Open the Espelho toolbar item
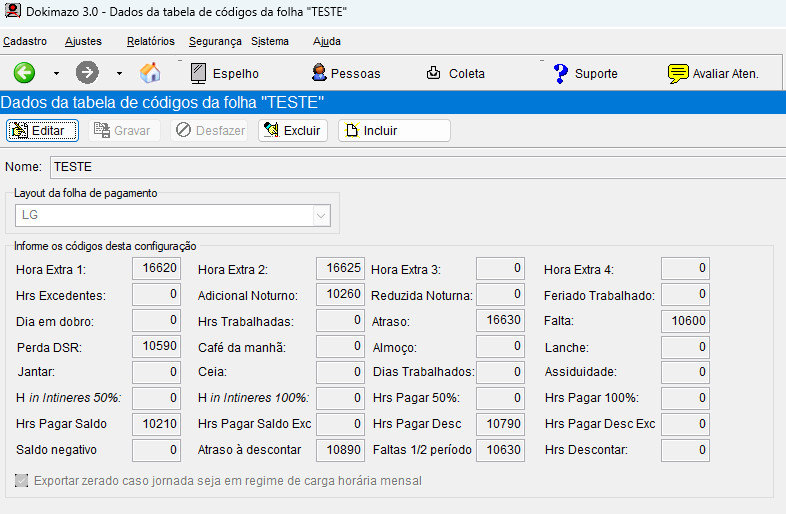This screenshot has height=514, width=786. pos(224,73)
